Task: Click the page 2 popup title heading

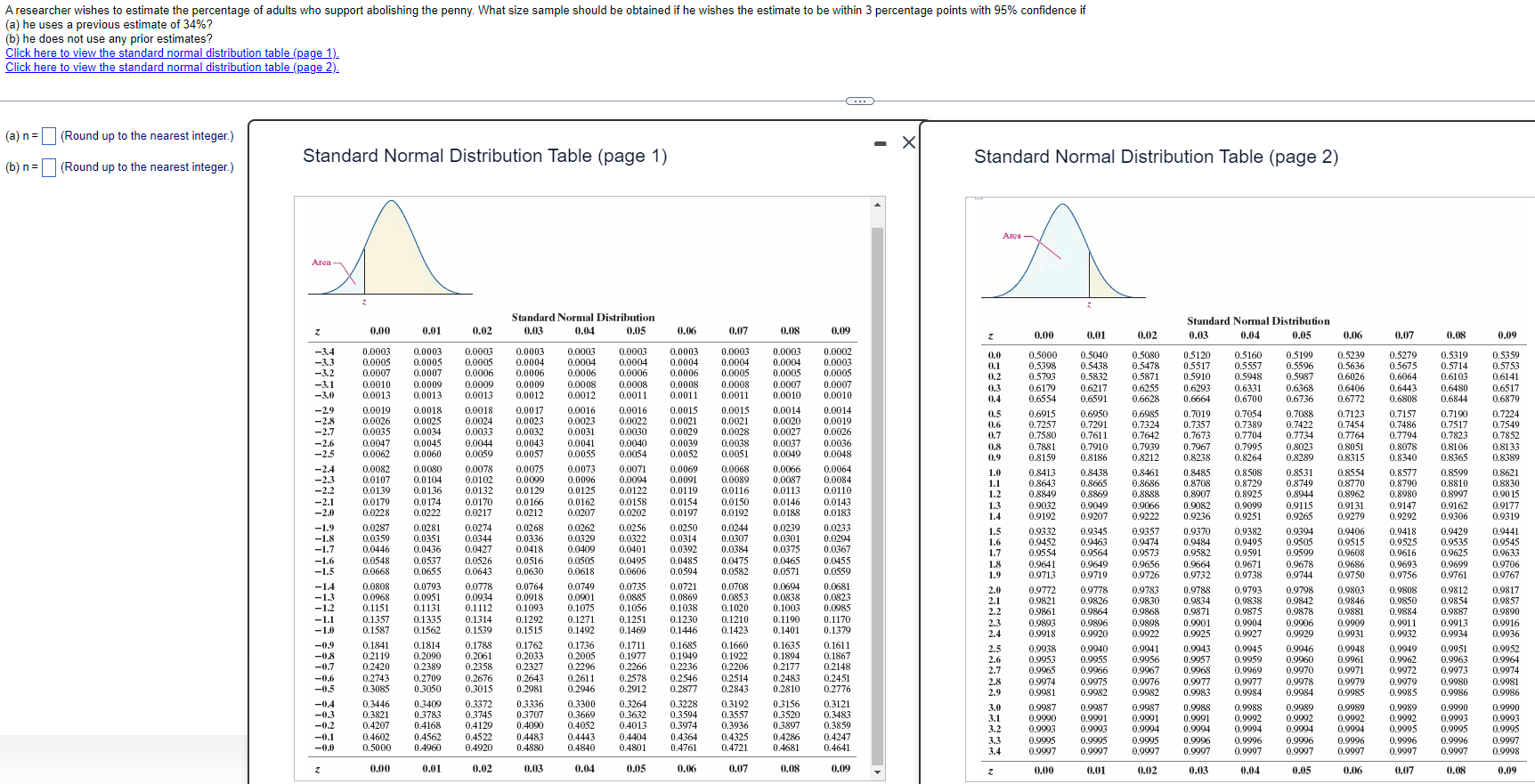Action: (1156, 157)
